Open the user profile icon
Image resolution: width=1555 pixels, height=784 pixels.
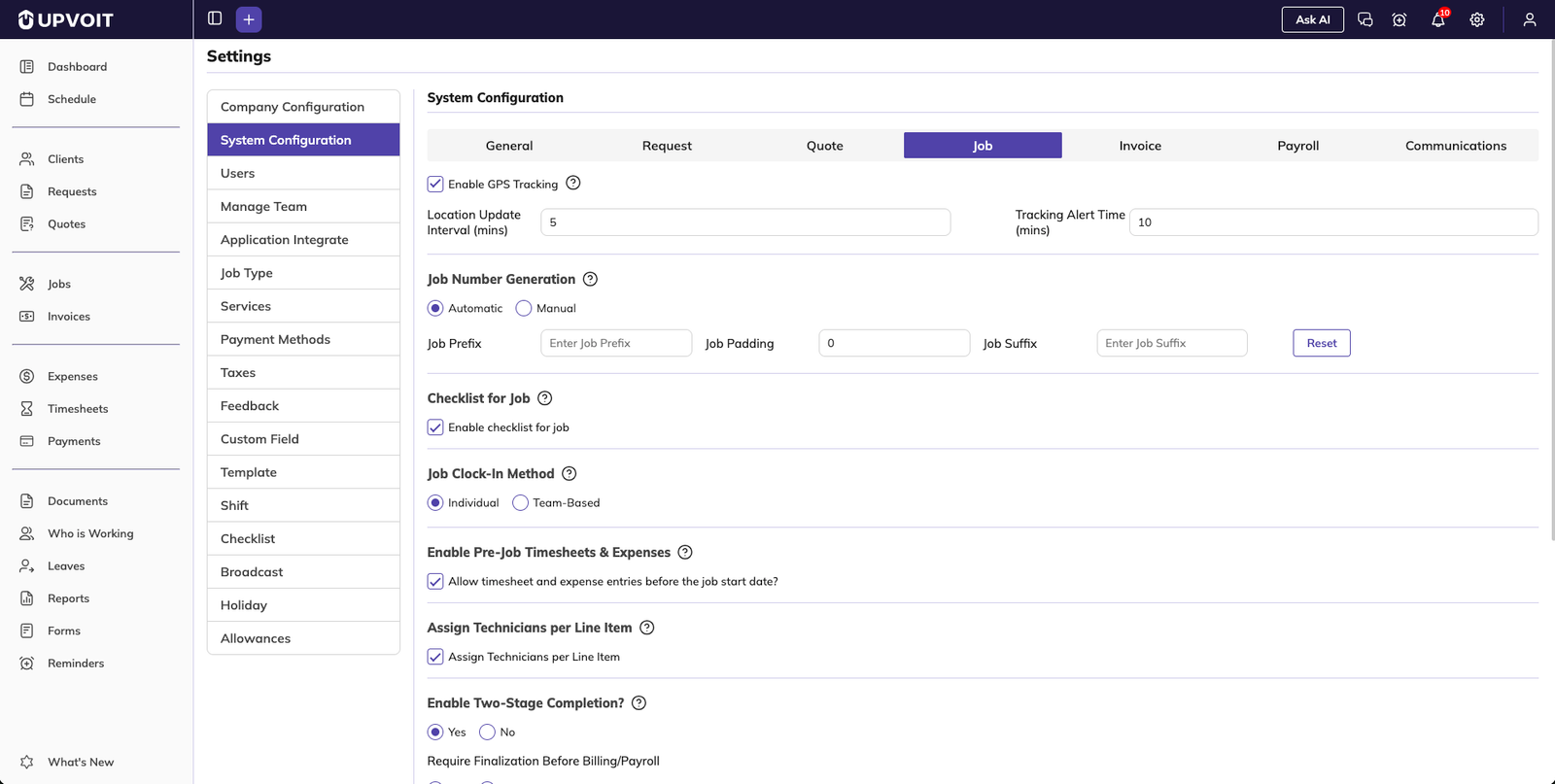point(1529,19)
